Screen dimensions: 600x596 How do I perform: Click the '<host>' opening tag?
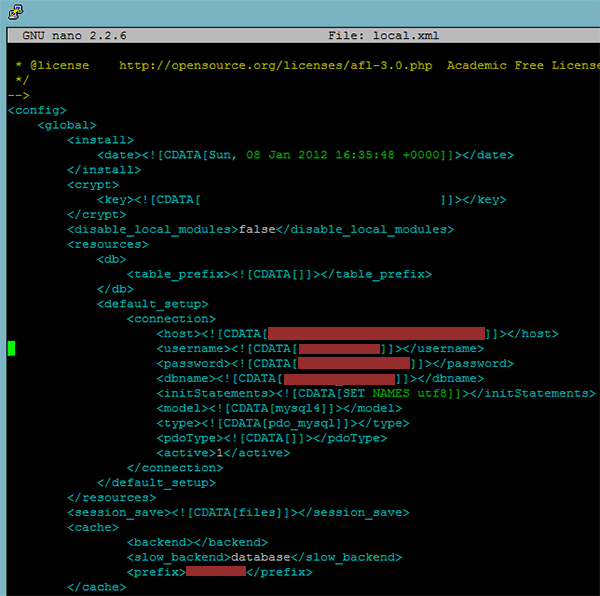coord(179,334)
